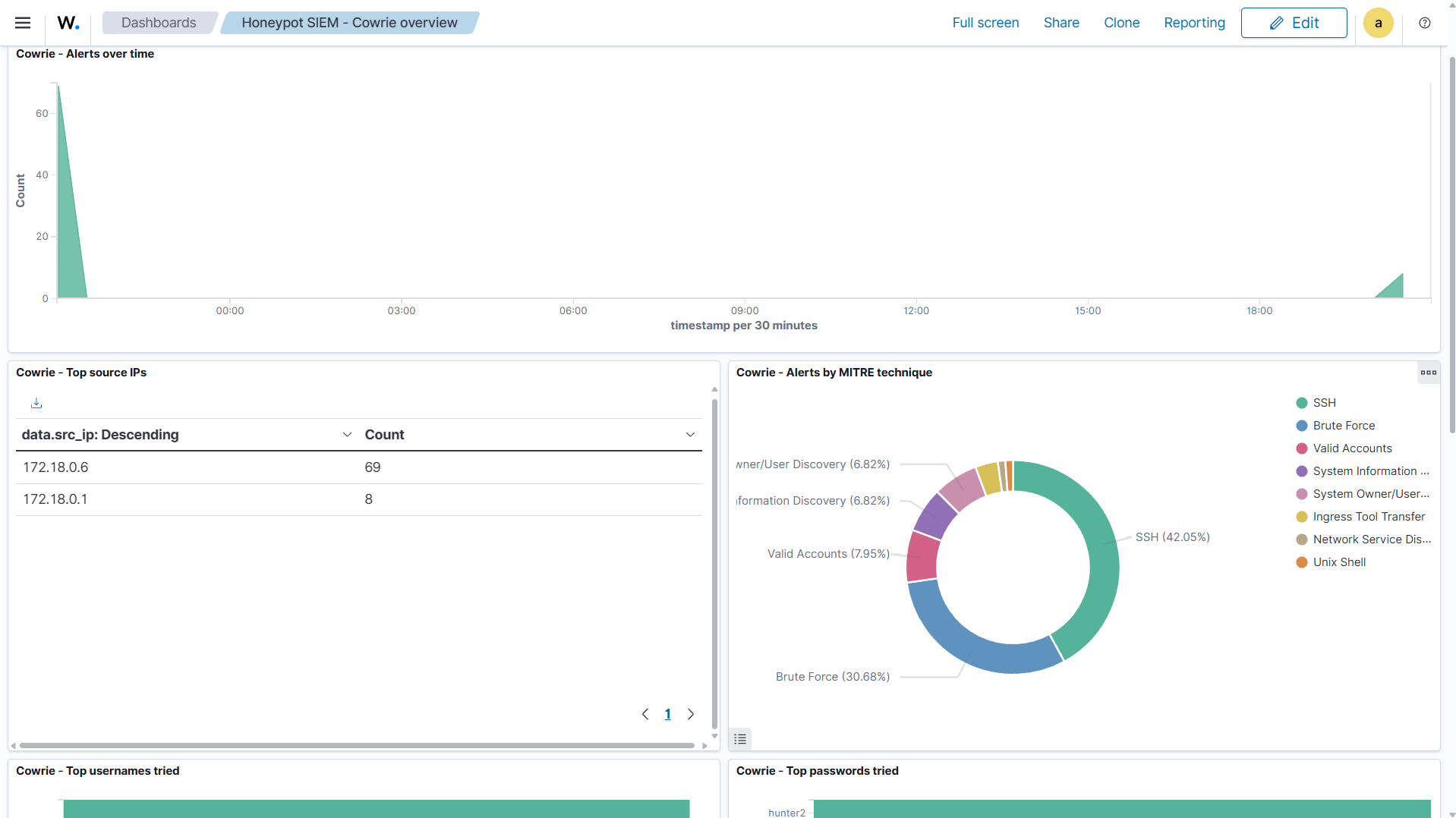Open the hamburger navigation menu
1456x818 pixels.
coord(23,23)
